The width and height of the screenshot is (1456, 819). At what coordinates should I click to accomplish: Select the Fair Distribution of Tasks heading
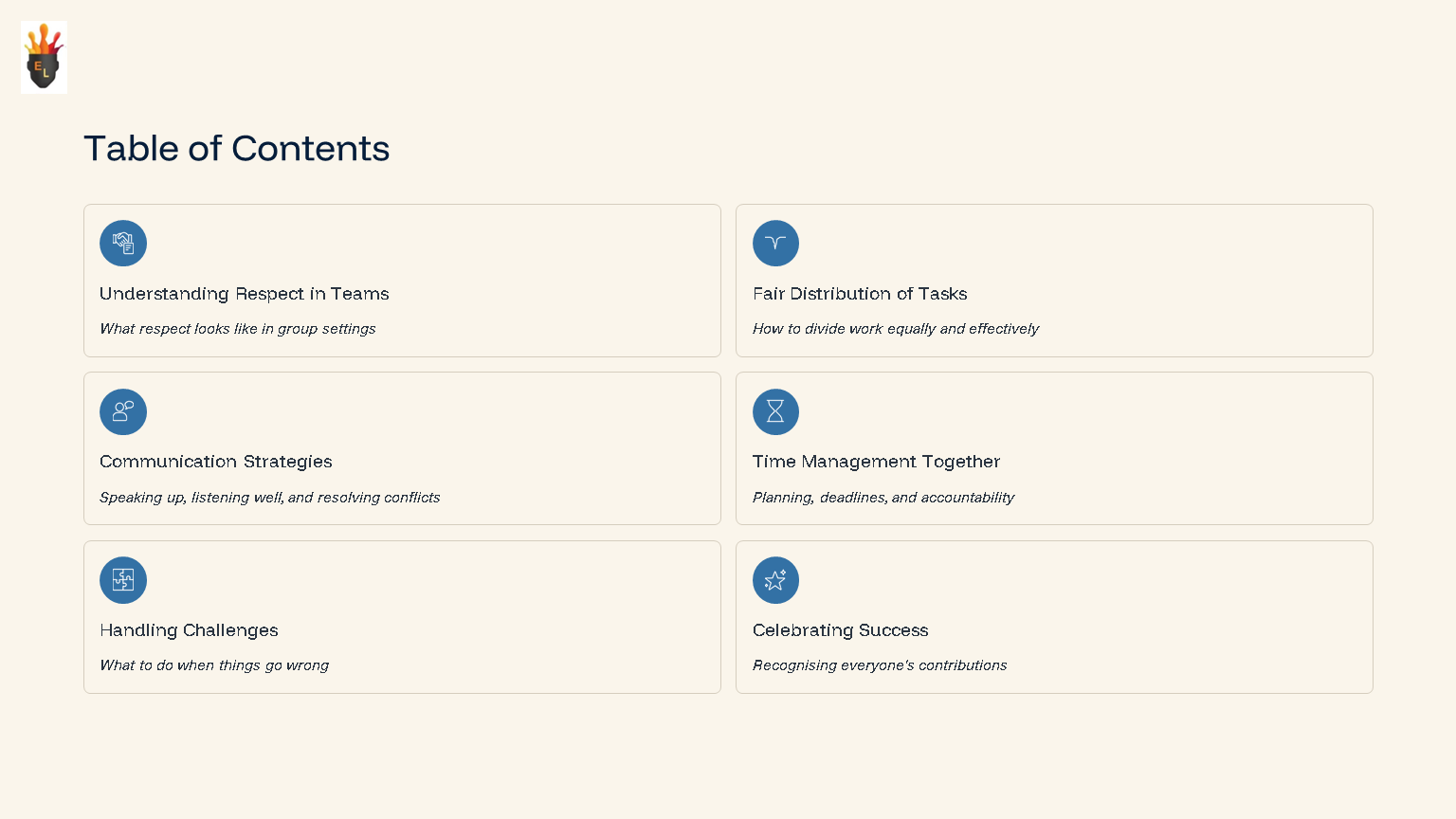tap(860, 294)
